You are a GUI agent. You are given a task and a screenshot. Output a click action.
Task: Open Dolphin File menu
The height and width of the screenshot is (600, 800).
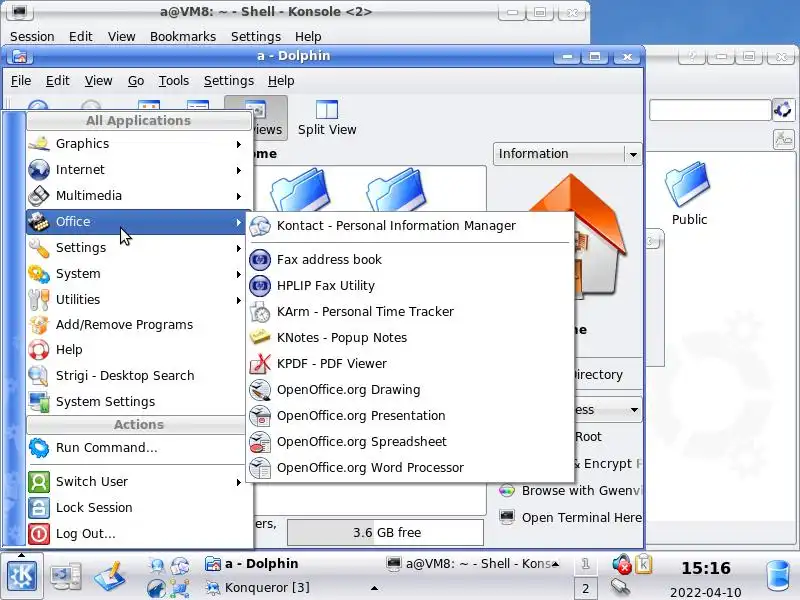point(21,81)
